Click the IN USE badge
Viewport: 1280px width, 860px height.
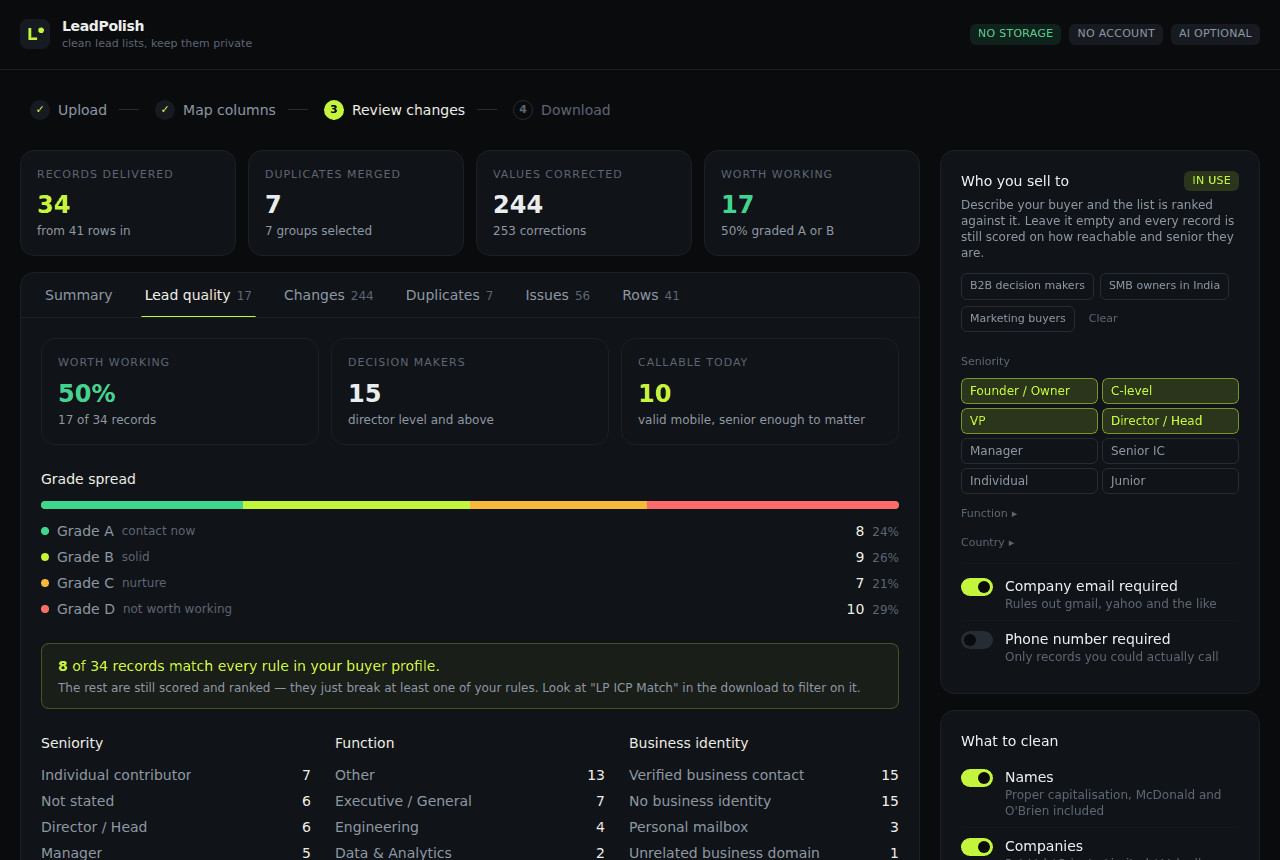(1212, 181)
